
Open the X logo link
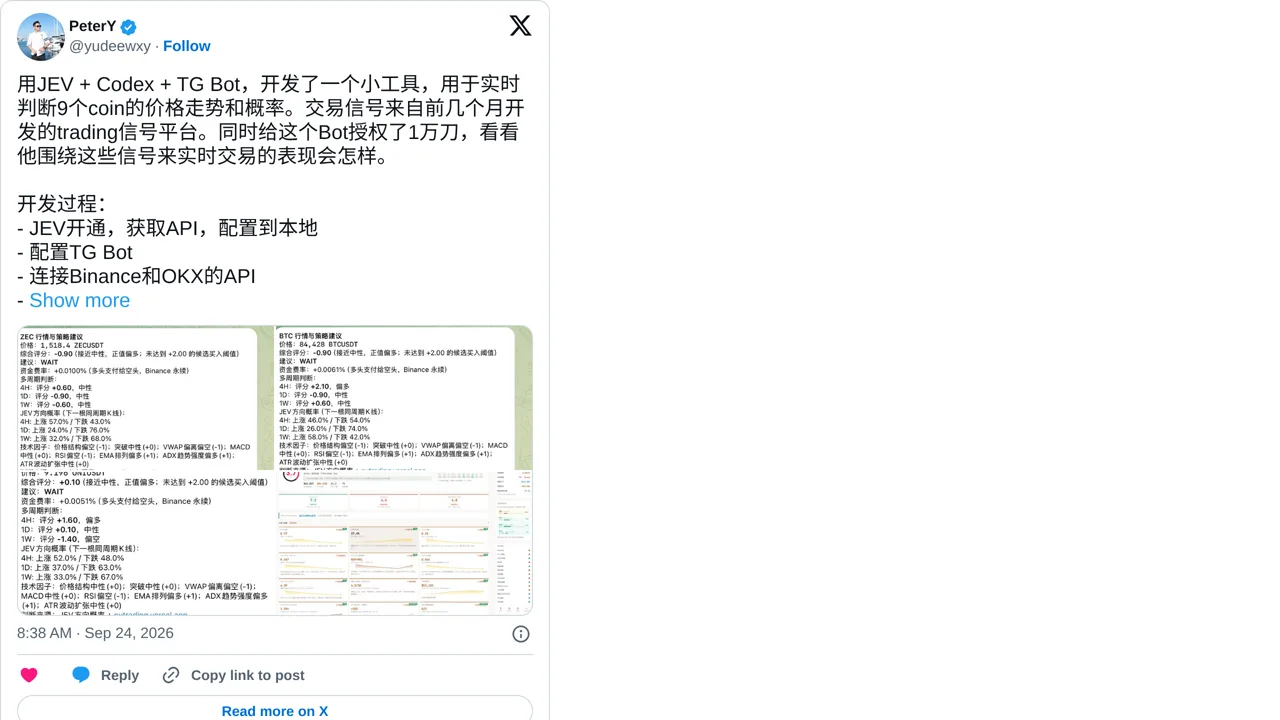pyautogui.click(x=520, y=26)
